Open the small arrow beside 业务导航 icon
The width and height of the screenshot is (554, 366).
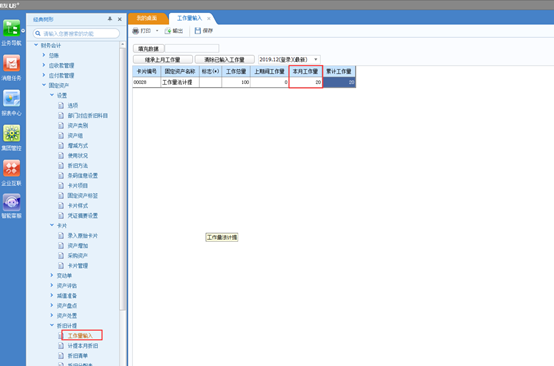[23, 31]
